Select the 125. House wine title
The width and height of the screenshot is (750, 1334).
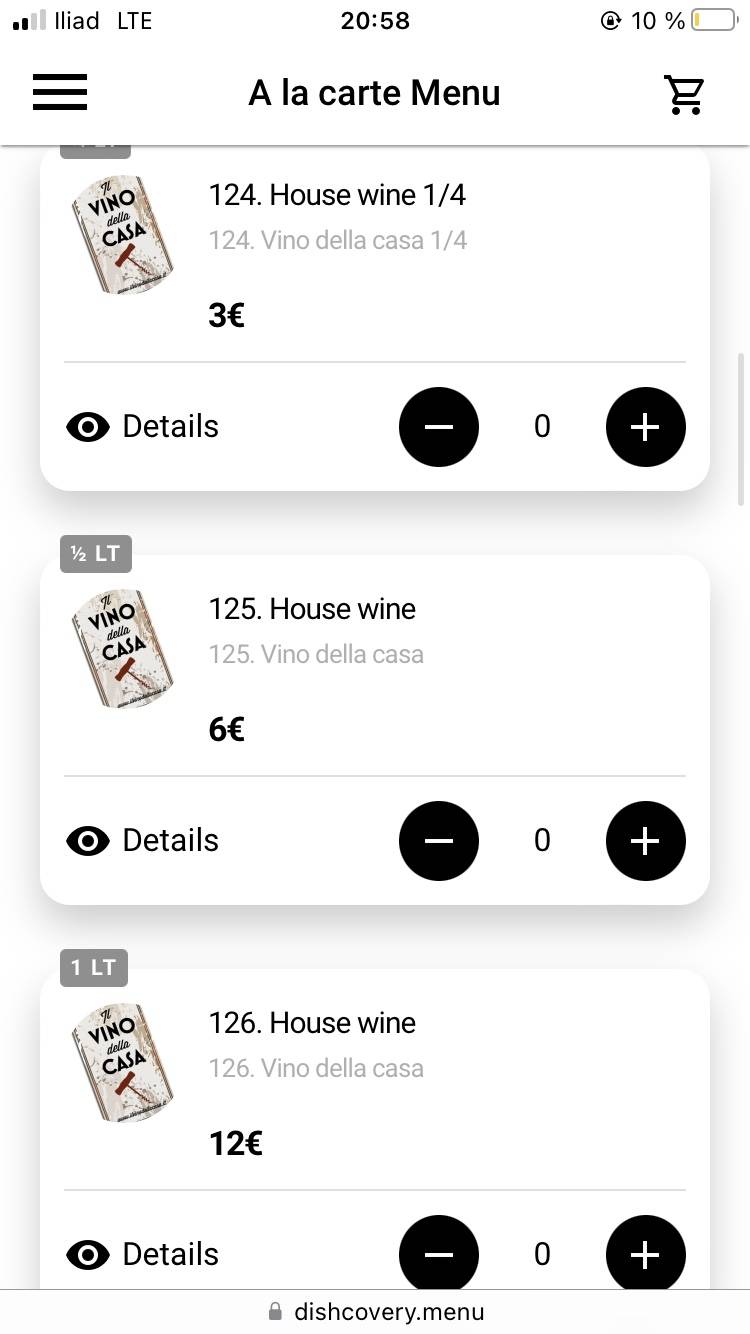(x=312, y=609)
